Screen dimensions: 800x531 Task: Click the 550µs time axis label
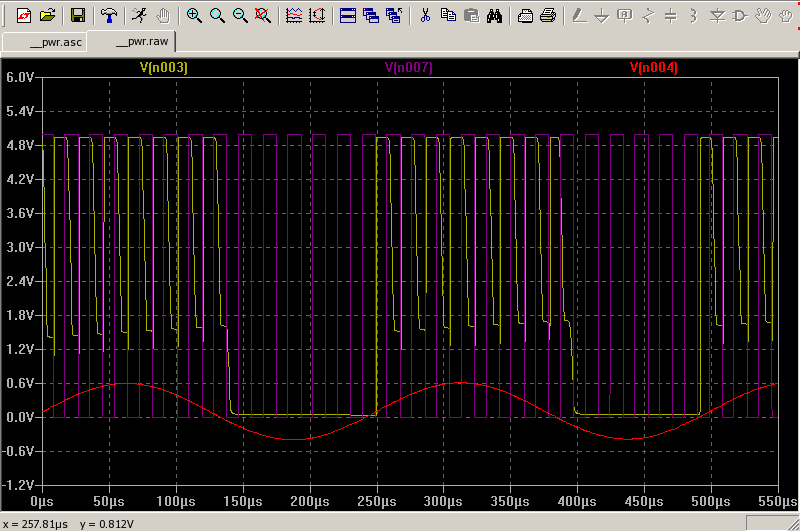point(778,501)
